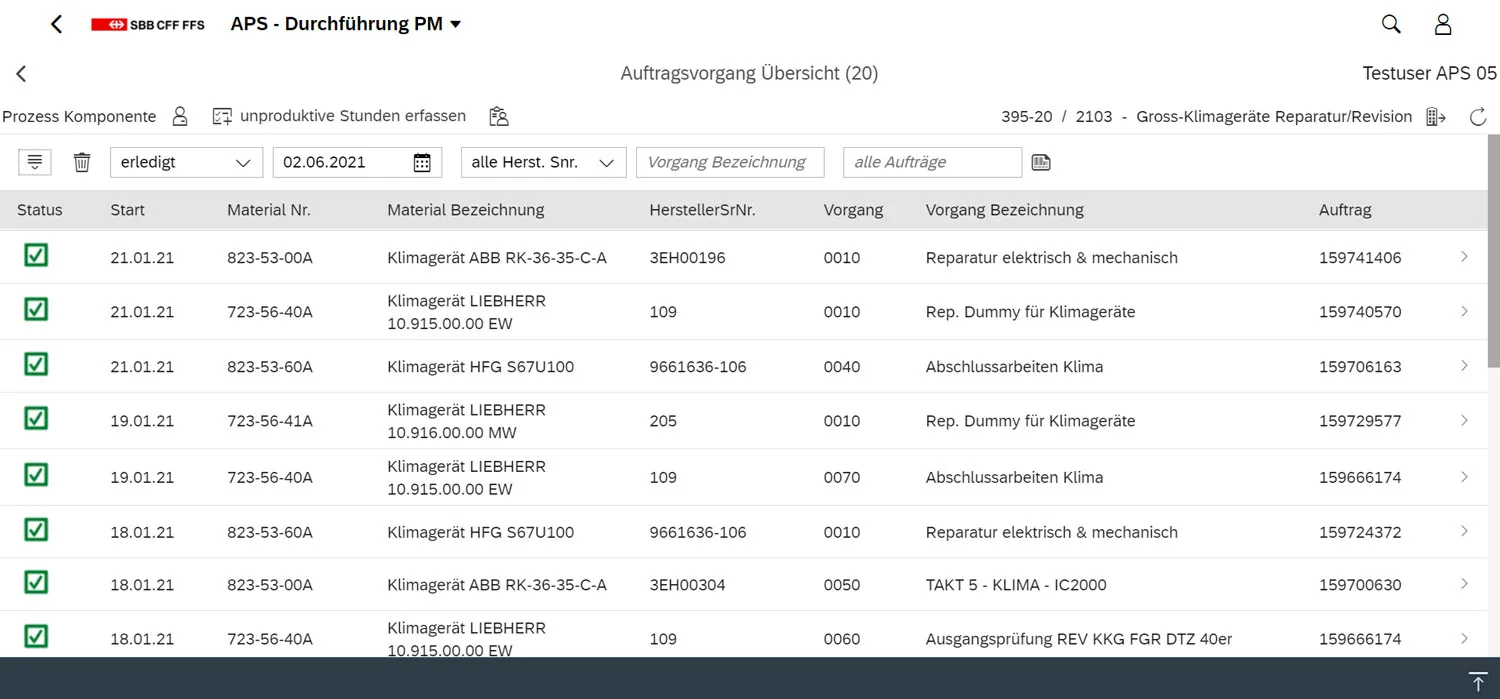Open the erledigt status dropdown
Screen dimensions: 1500x699
[x=186, y=162]
